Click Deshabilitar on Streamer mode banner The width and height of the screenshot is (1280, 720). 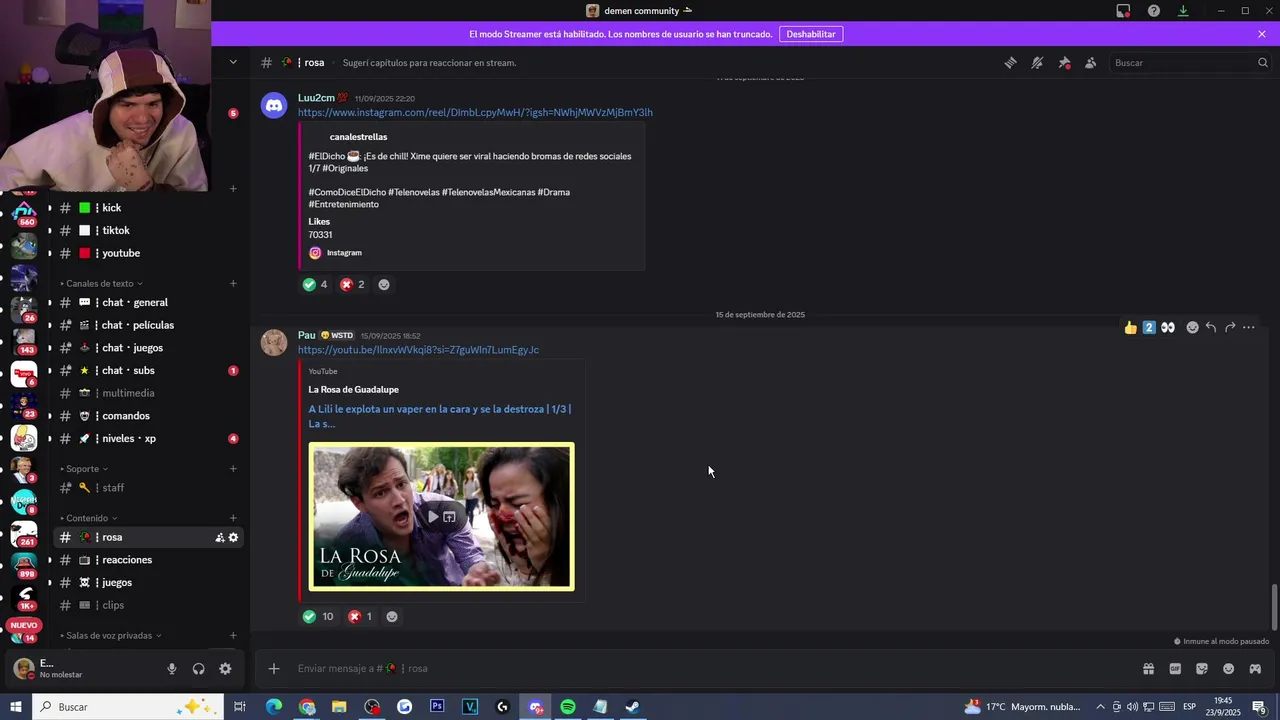click(x=810, y=34)
